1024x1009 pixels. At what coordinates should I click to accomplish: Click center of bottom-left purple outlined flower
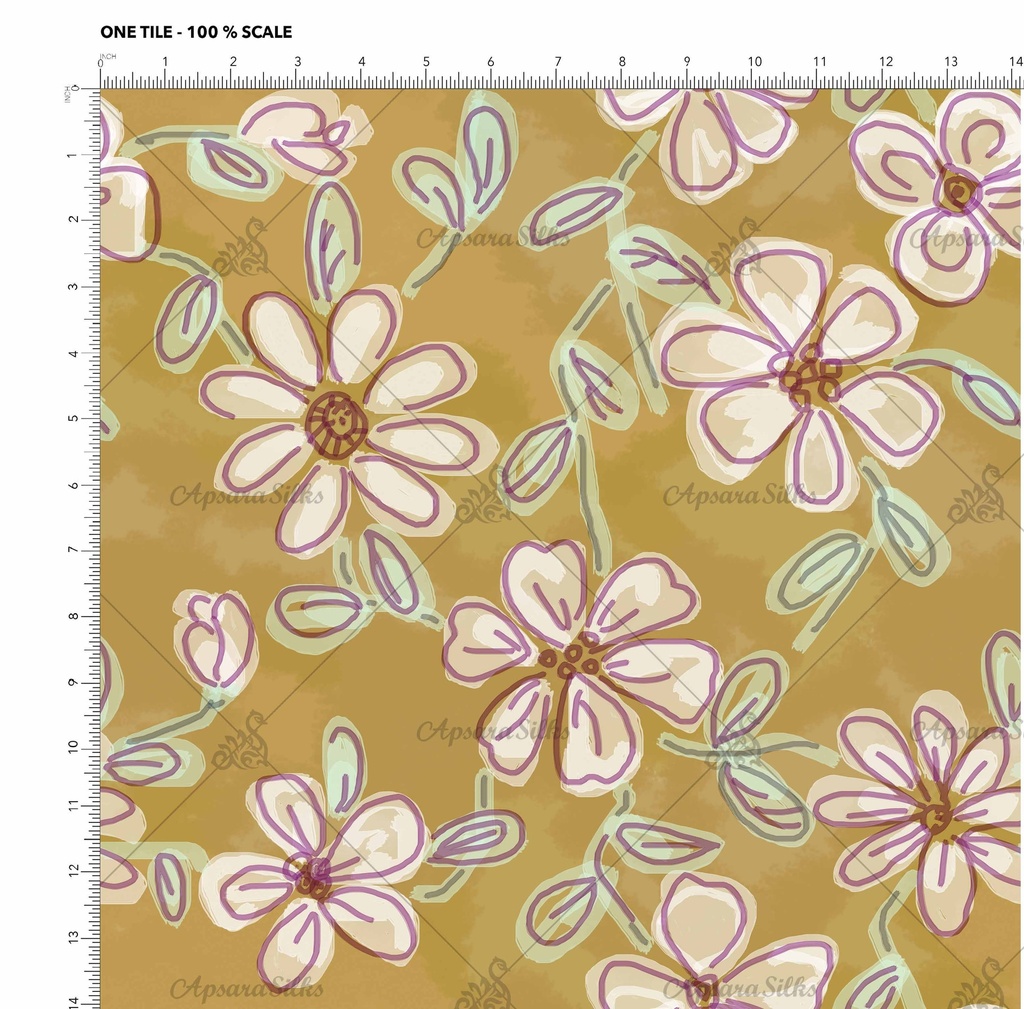312,874
